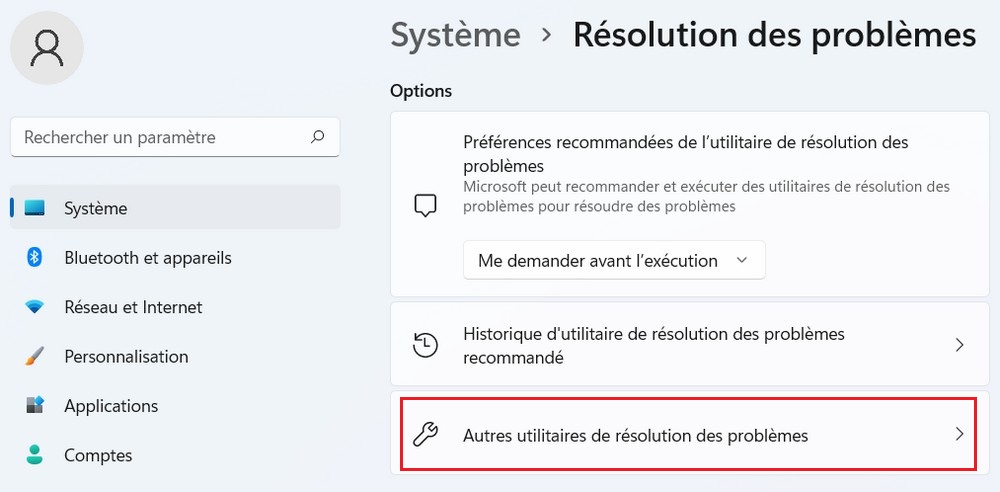This screenshot has width=1000, height=492.
Task: Go to Réseau et Internet settings
Action: [133, 307]
